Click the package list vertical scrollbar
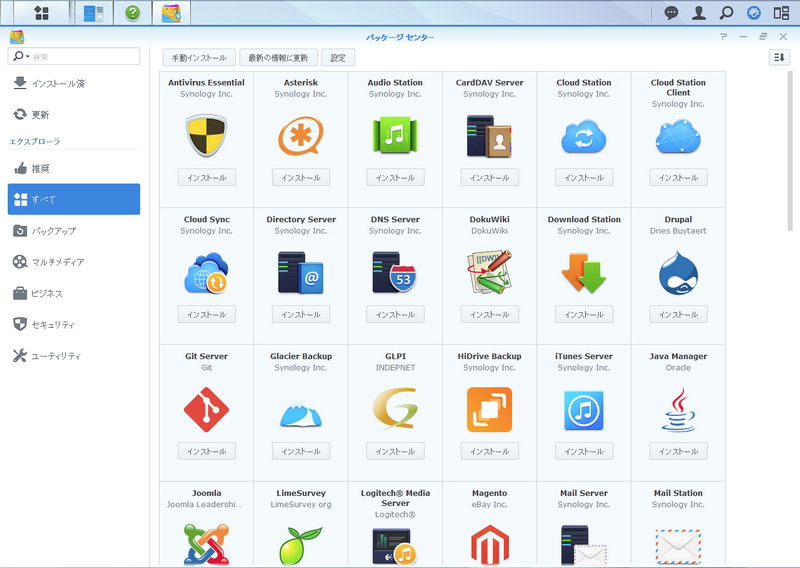Screen dimensions: 800x568 (x=790, y=151)
